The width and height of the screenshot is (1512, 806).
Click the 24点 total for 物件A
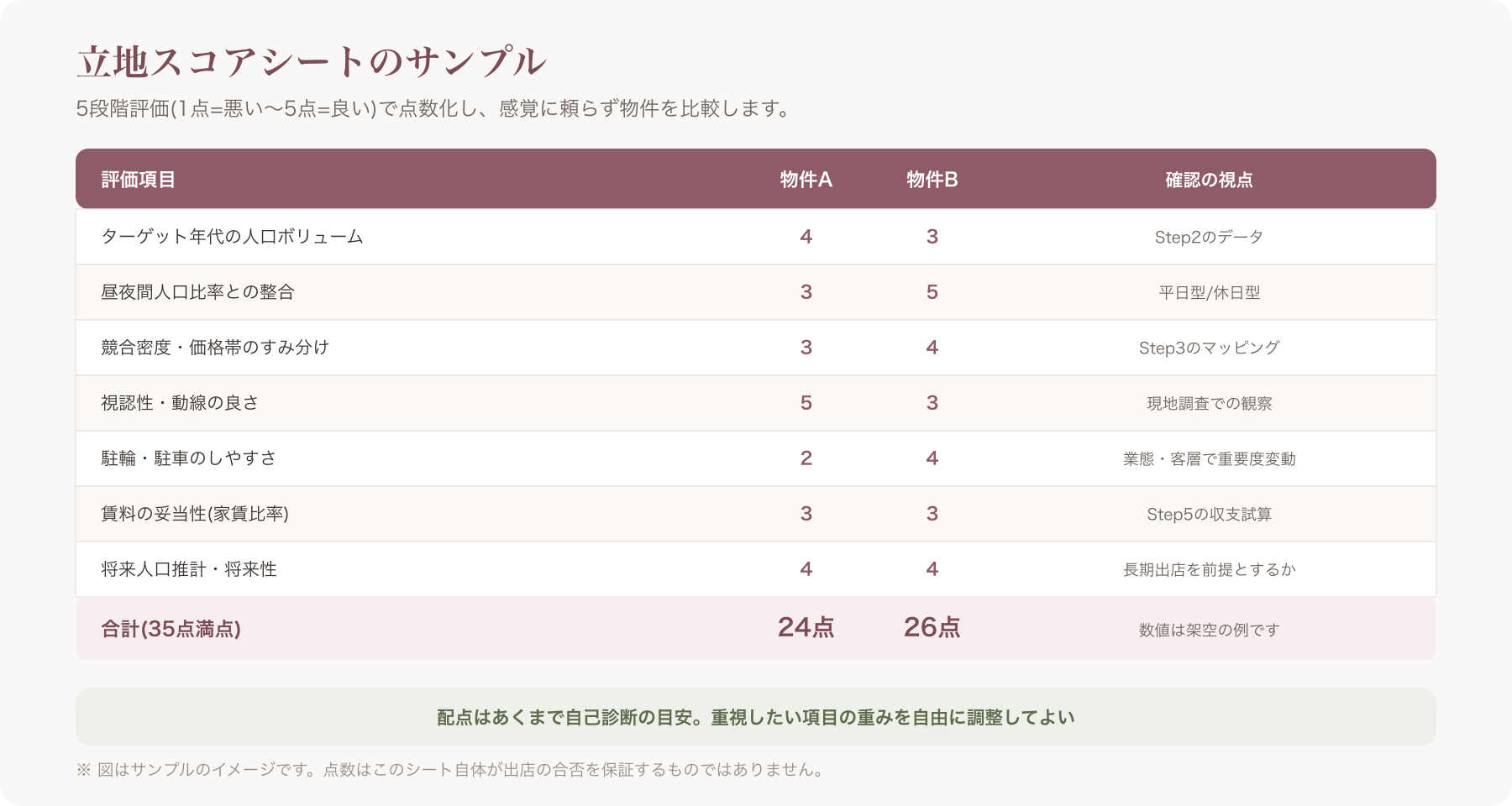pos(806,627)
